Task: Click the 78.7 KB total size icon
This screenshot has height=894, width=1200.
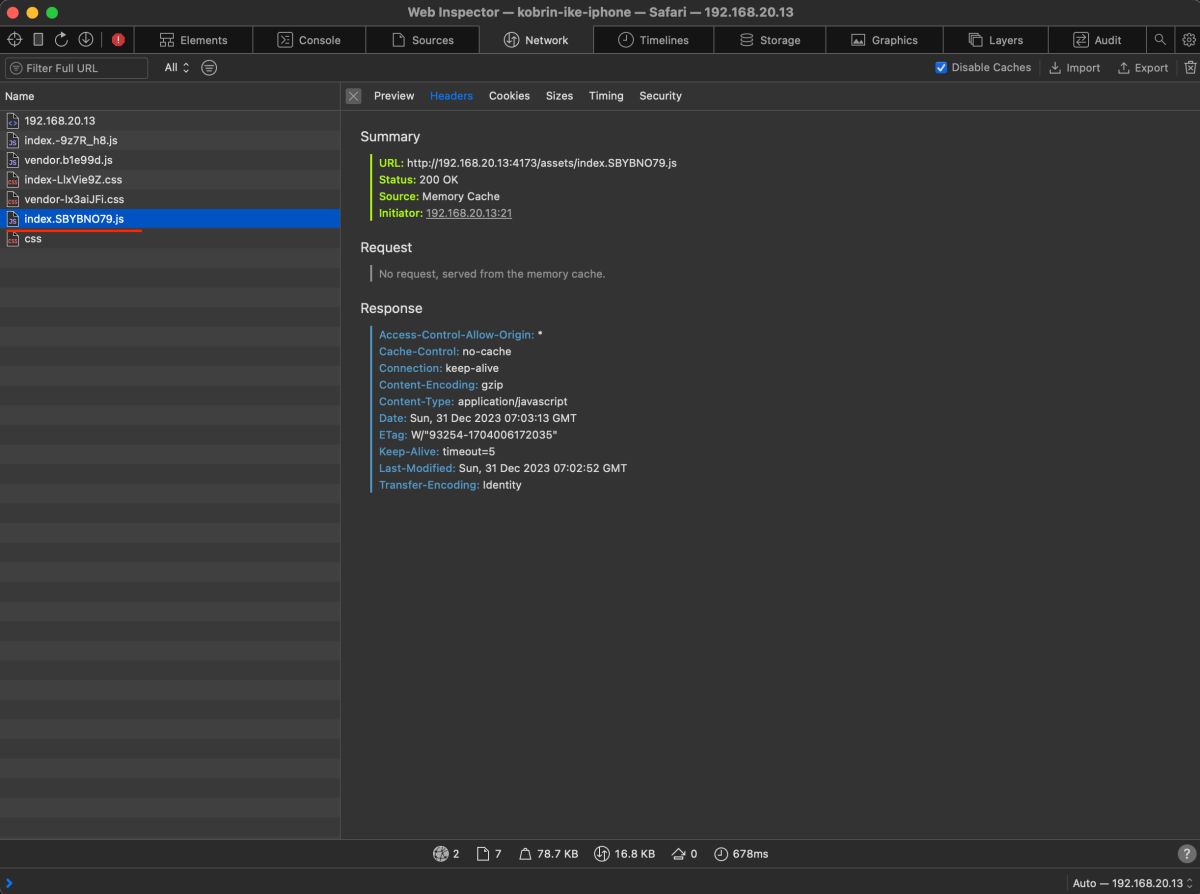Action: pos(525,854)
